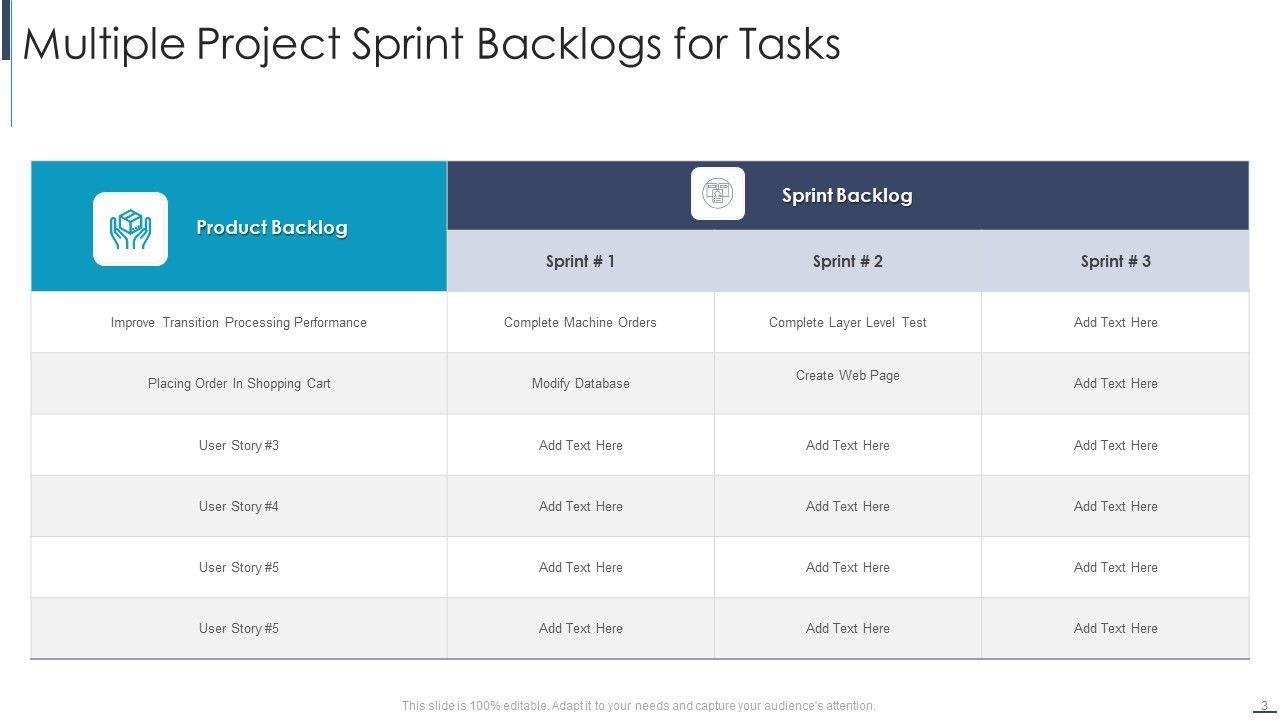Click the Complete Layer Level Test cell
This screenshot has width=1280, height=720.
click(847, 323)
